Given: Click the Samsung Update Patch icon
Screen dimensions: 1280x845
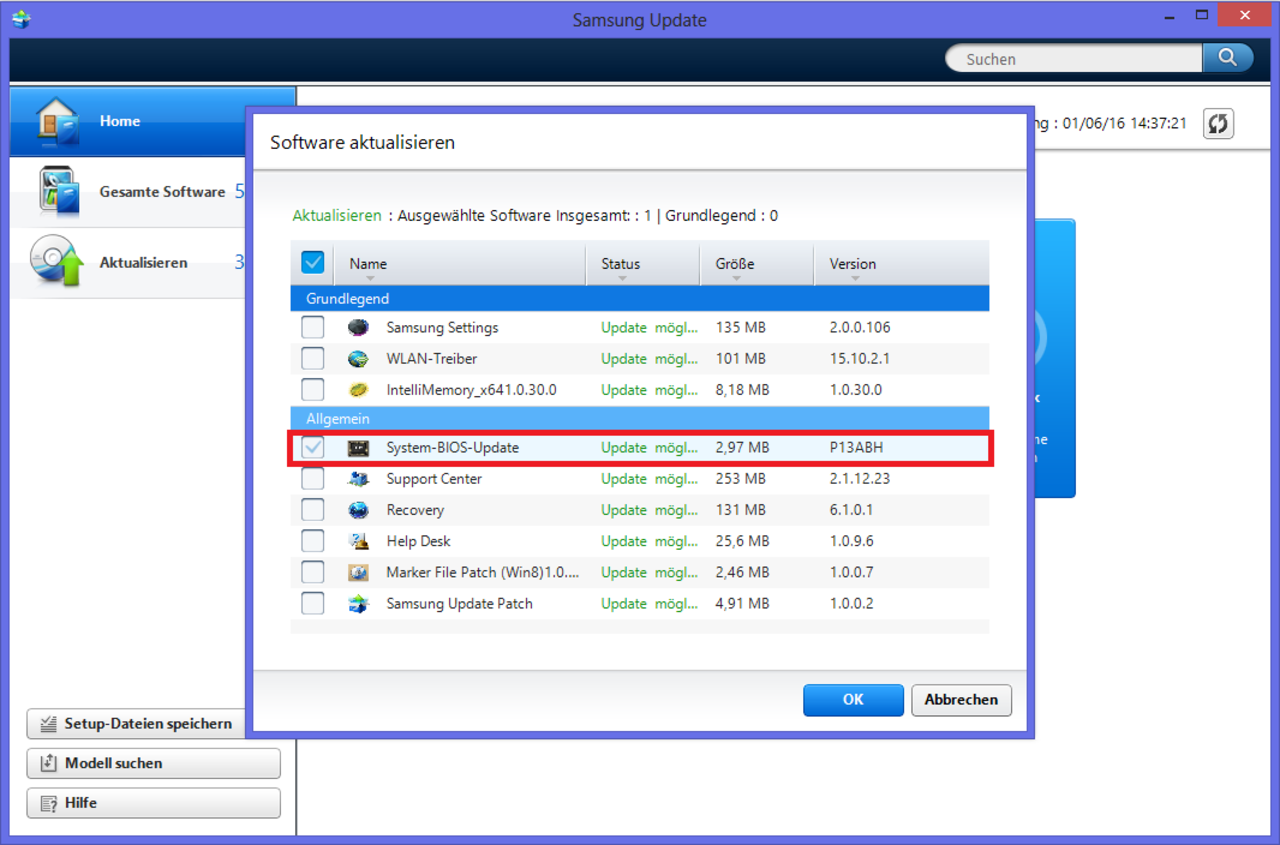Looking at the screenshot, I should click(358, 604).
